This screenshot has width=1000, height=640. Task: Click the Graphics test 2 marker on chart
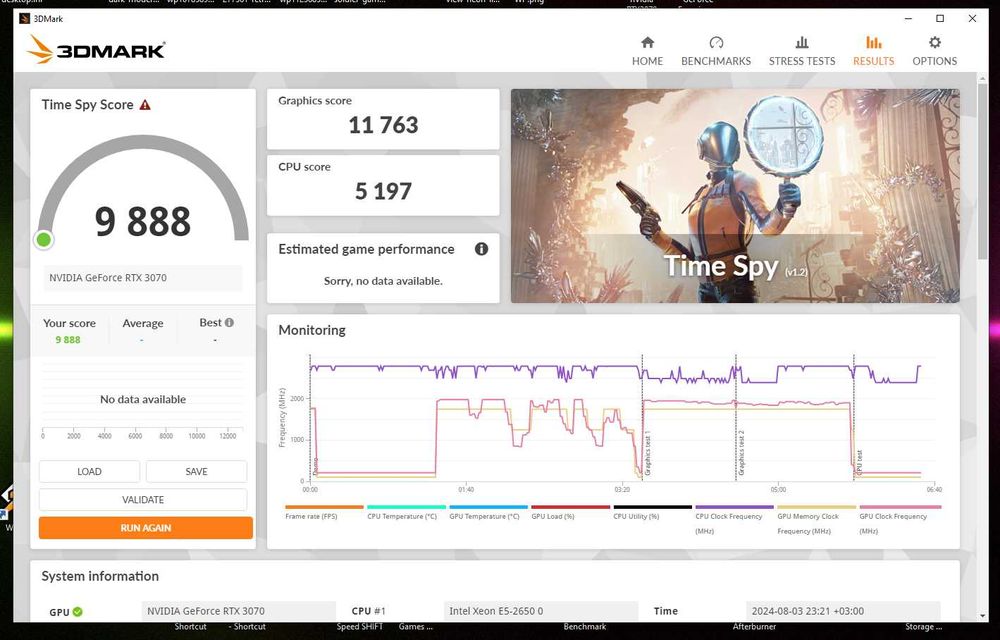[x=741, y=453]
